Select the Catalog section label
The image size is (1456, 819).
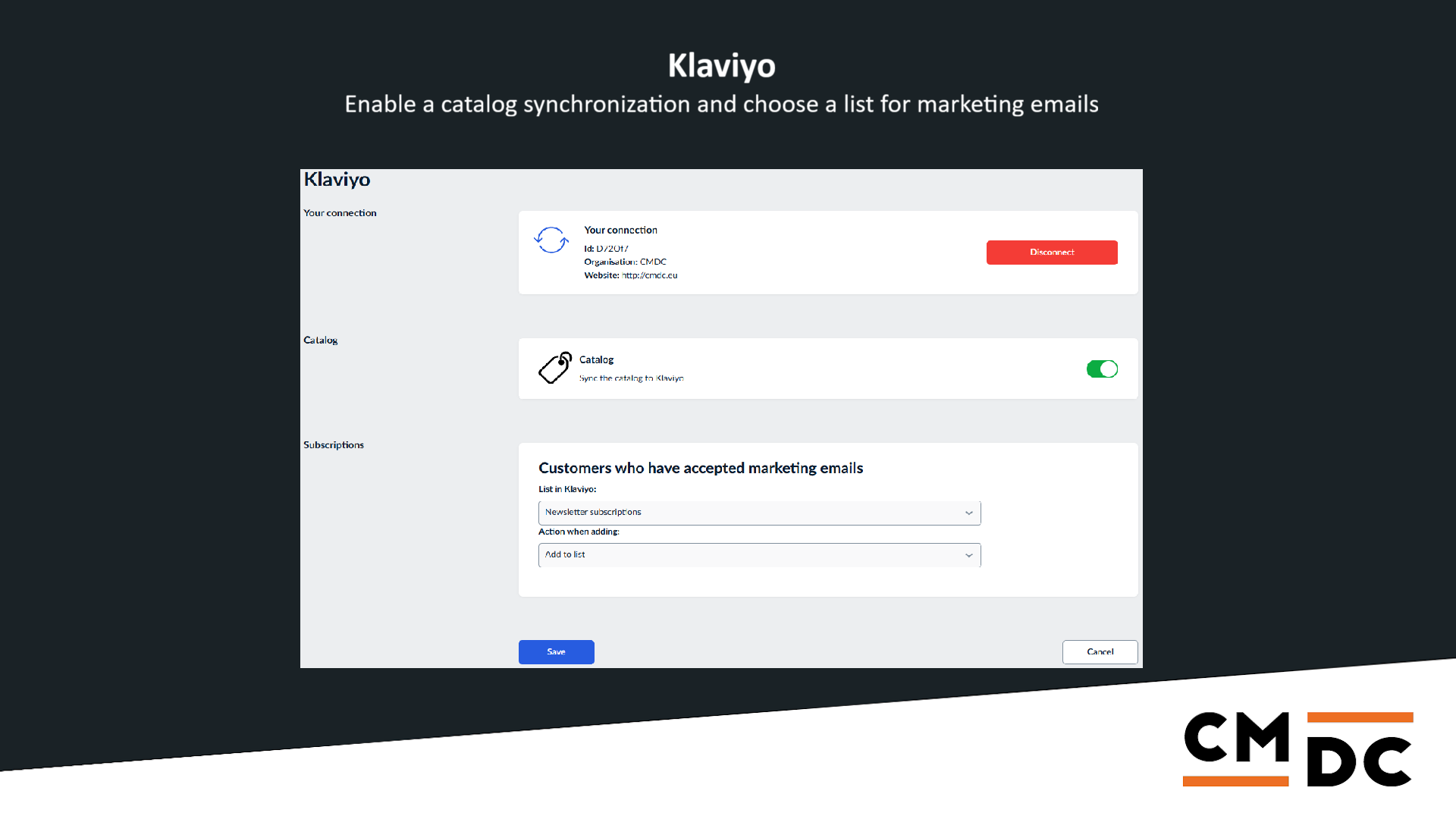click(x=320, y=340)
